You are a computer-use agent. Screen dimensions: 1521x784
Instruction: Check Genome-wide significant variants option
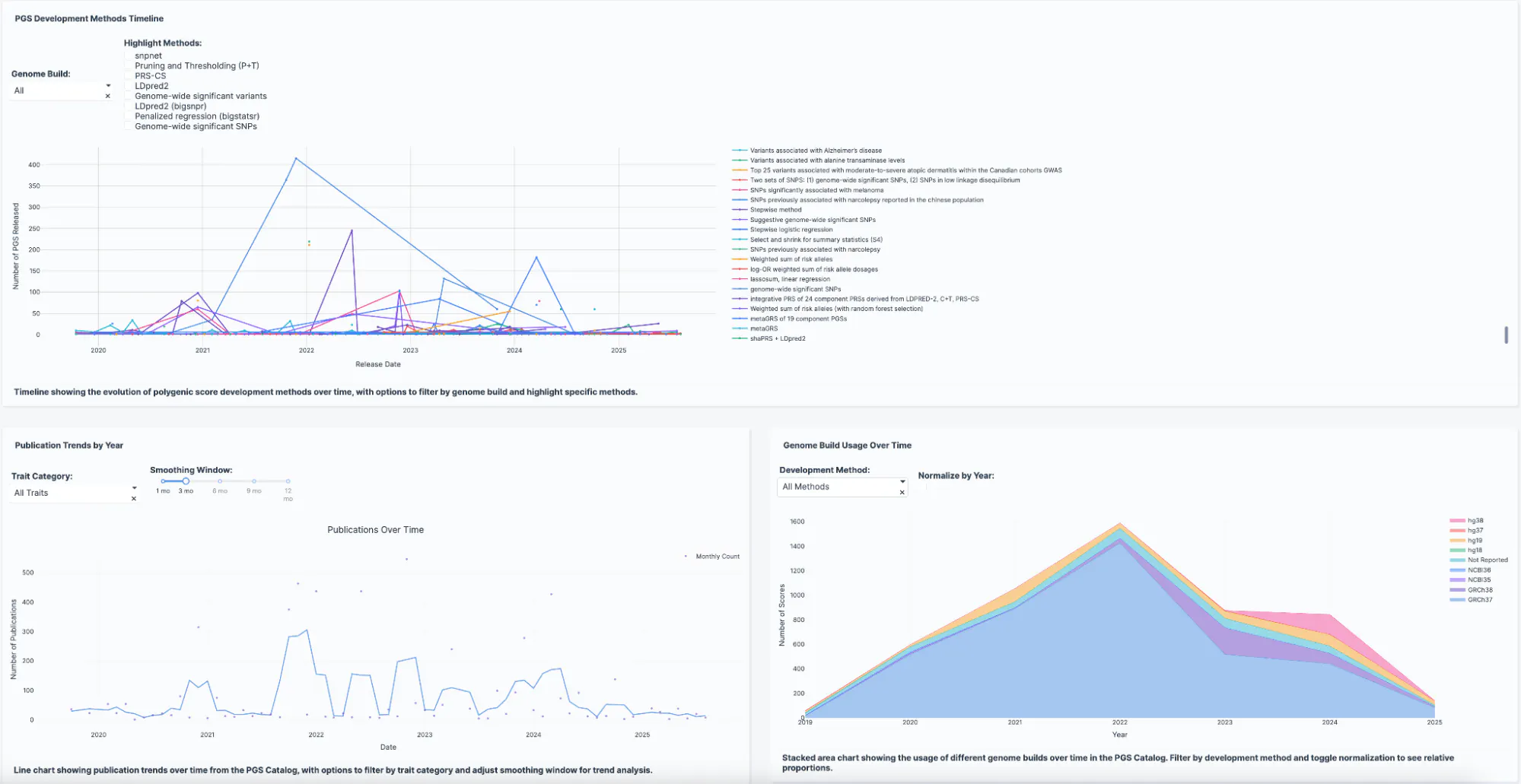(x=129, y=97)
